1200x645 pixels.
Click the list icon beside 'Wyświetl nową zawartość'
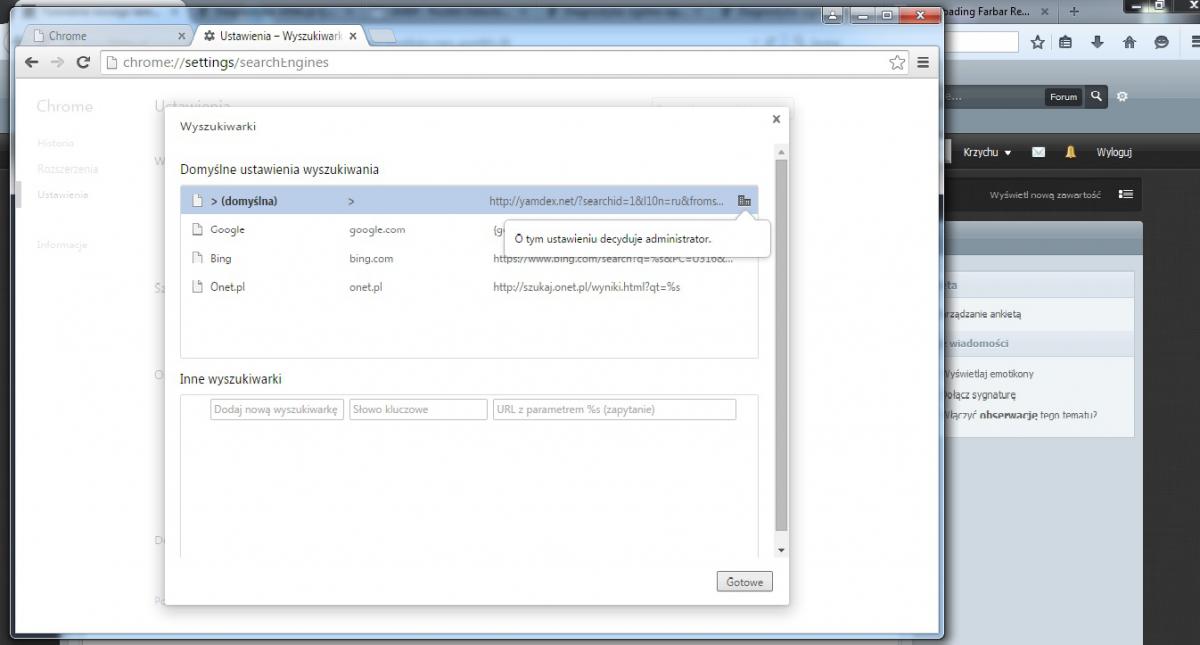(x=1126, y=194)
